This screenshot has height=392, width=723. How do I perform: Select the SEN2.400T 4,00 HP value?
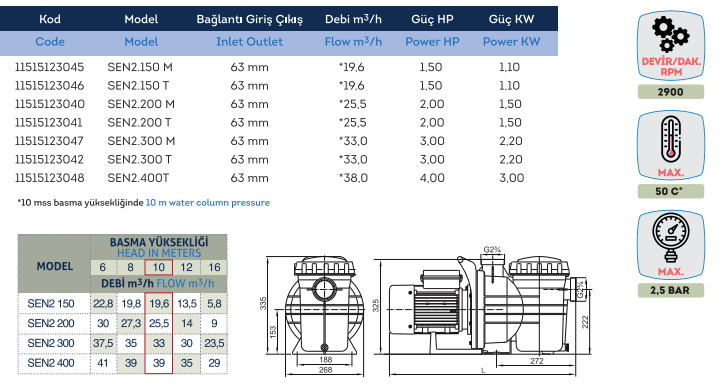click(x=432, y=178)
